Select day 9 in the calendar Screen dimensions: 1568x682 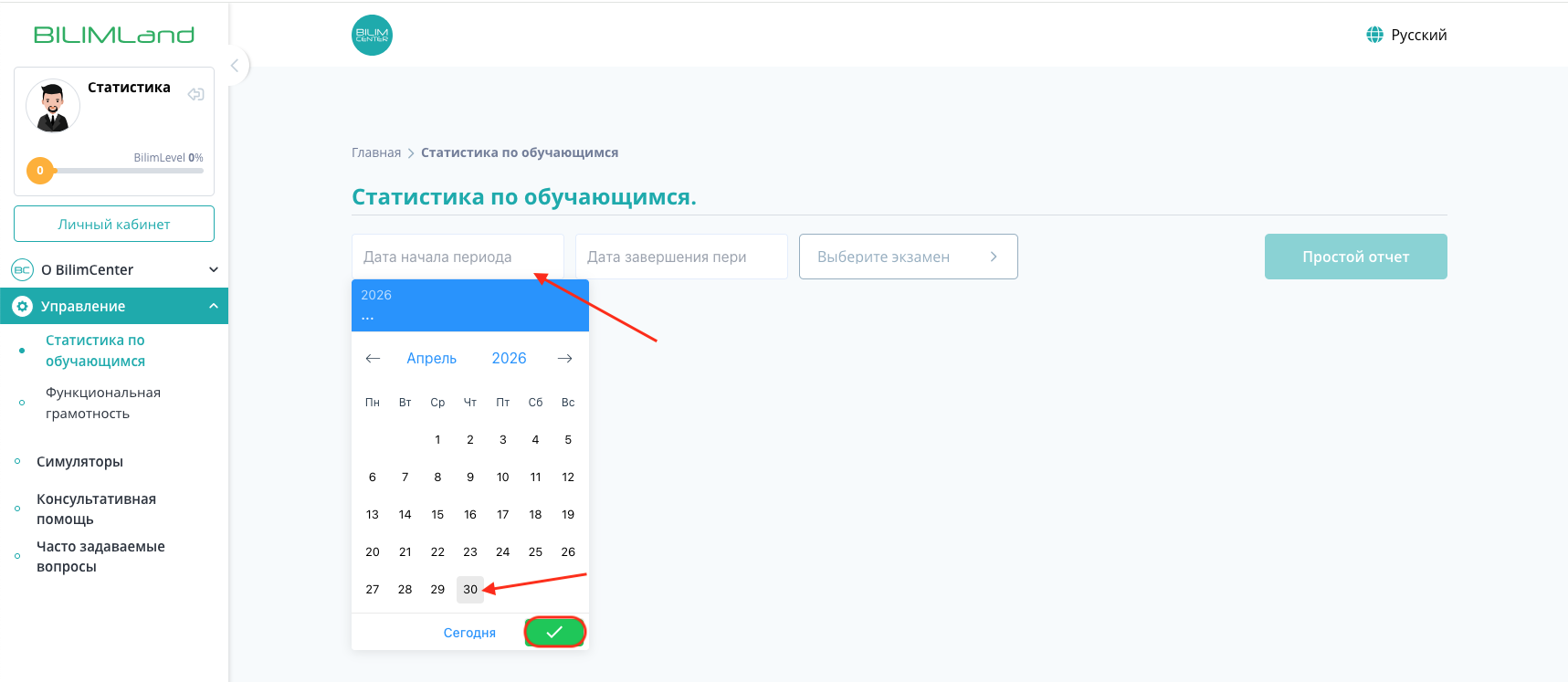click(470, 477)
